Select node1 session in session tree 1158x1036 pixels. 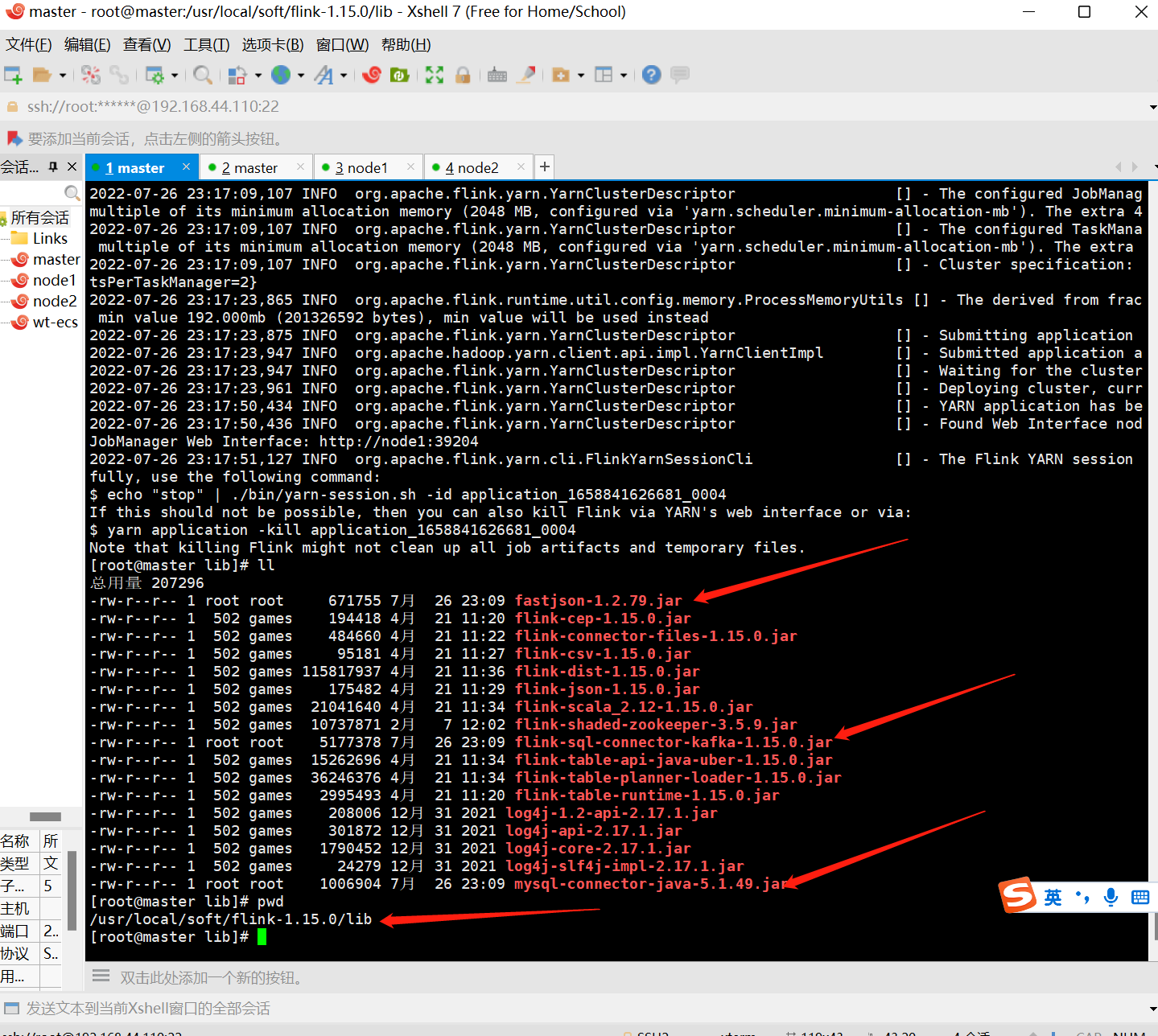(x=54, y=281)
